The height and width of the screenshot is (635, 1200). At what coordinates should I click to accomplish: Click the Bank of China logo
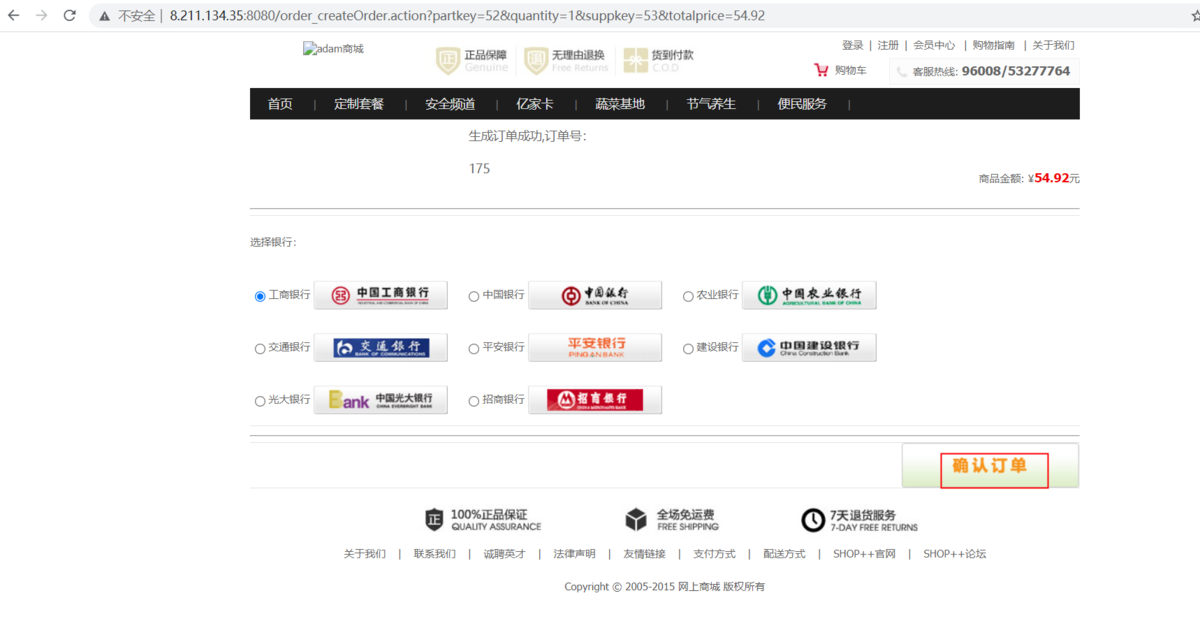595,295
